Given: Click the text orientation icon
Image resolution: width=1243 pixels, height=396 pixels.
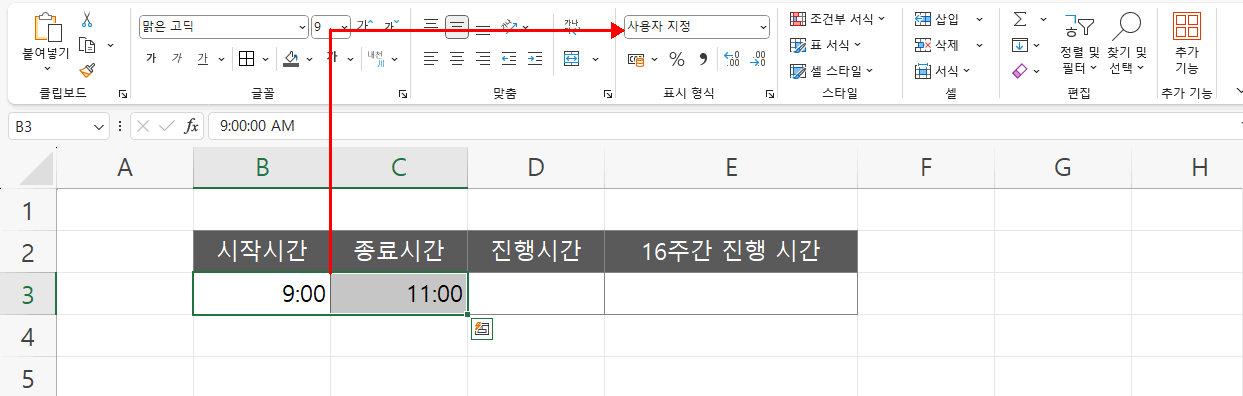Looking at the screenshot, I should [509, 26].
